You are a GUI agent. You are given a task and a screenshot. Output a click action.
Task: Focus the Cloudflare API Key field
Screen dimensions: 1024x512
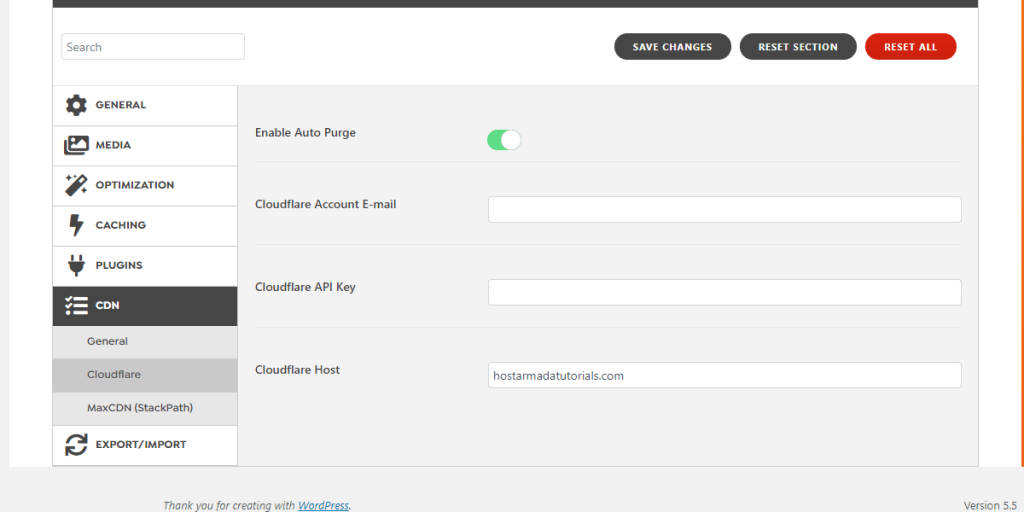[x=725, y=293]
